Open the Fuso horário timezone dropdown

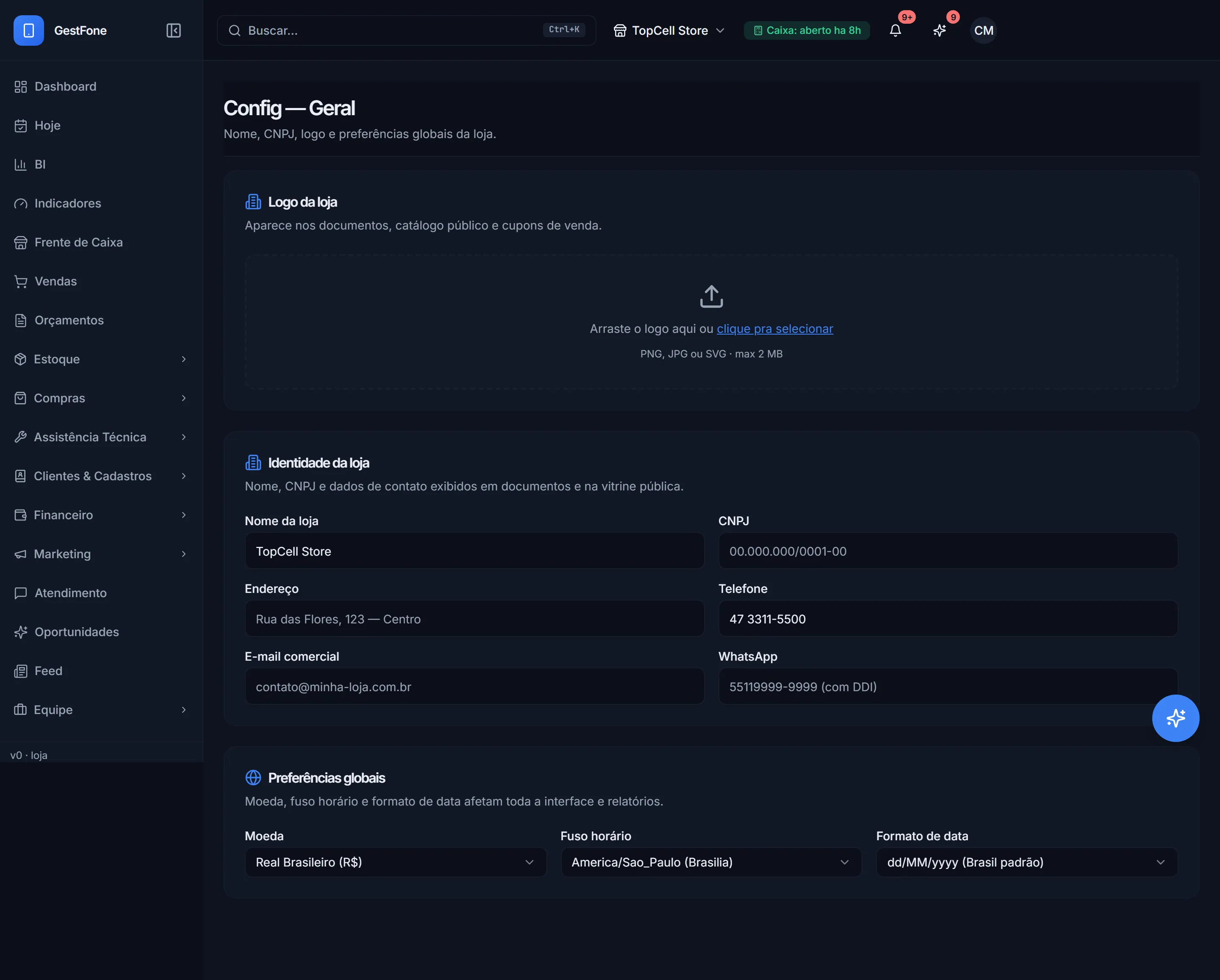(x=711, y=862)
